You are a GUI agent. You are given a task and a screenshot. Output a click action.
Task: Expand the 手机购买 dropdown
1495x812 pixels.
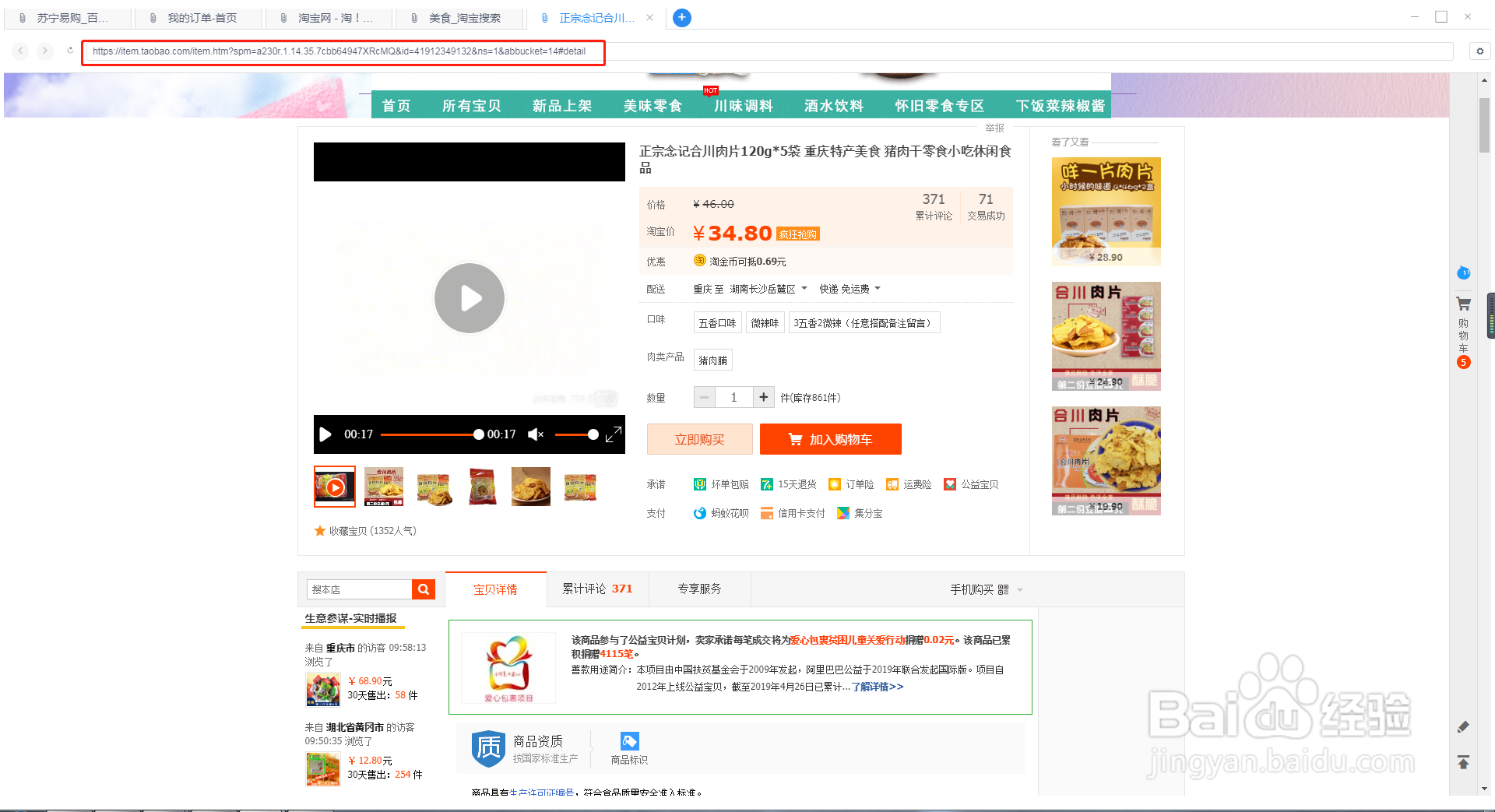(986, 589)
